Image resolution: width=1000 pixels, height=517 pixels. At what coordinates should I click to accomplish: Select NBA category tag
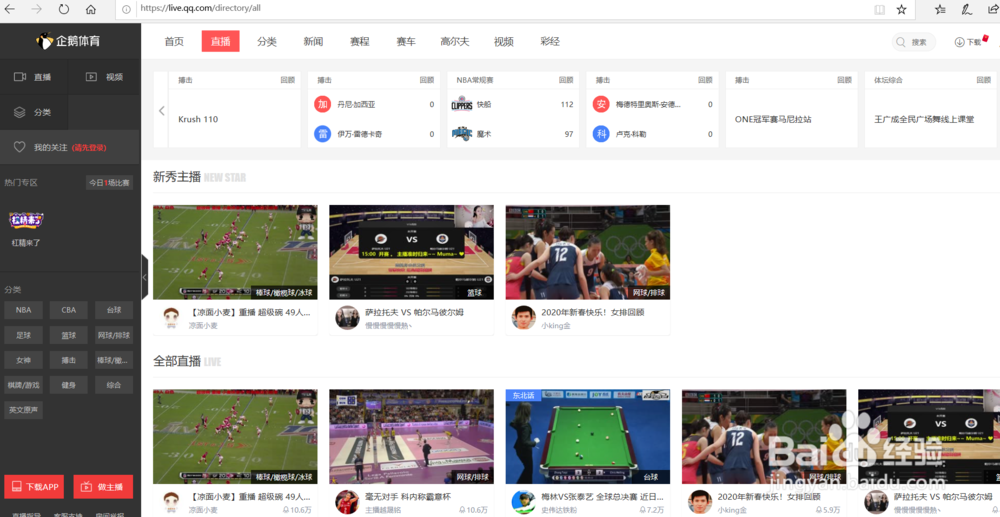click(24, 310)
